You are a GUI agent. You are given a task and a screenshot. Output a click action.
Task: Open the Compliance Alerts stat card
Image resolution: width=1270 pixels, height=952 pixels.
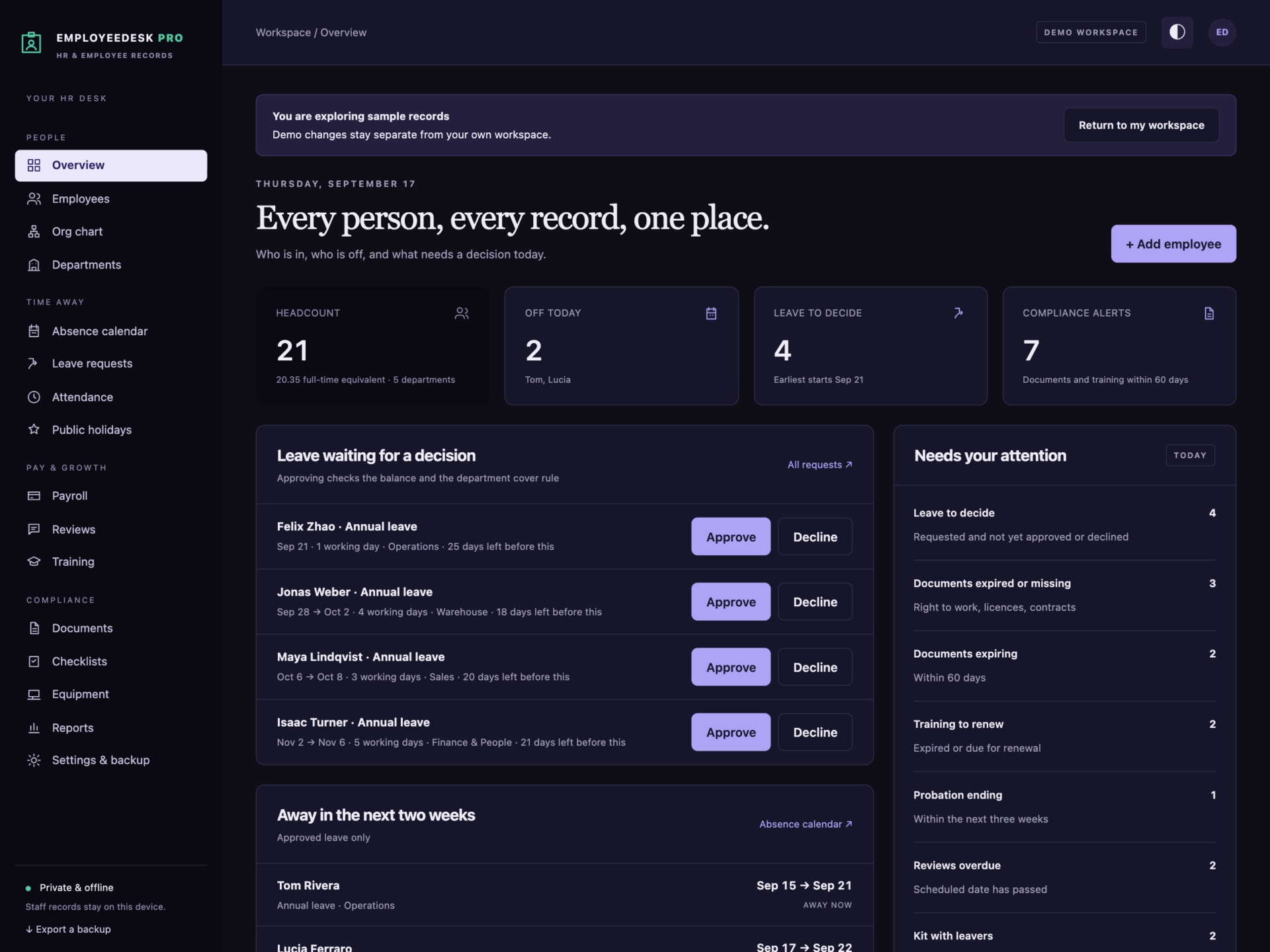pos(1119,346)
